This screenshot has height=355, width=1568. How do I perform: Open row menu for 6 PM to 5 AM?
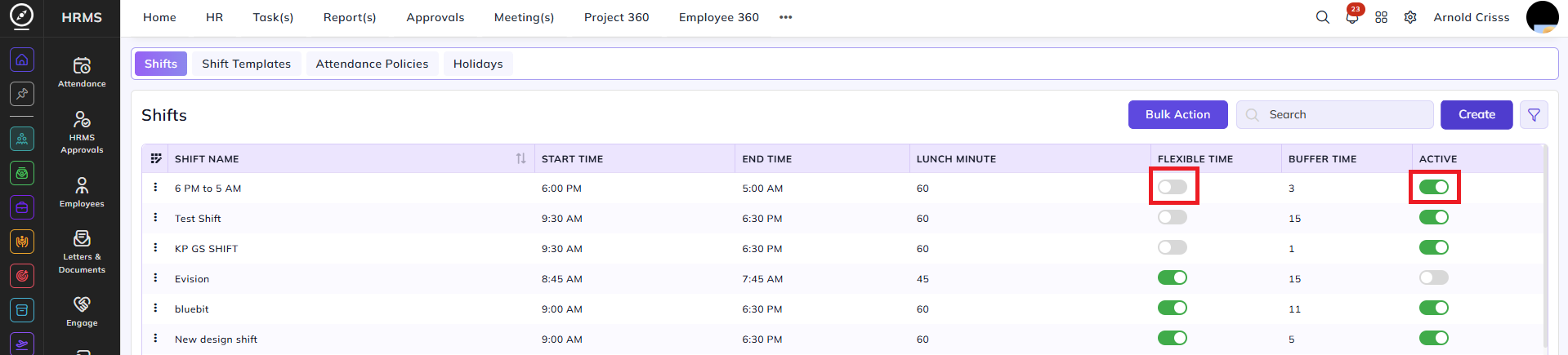(x=155, y=187)
